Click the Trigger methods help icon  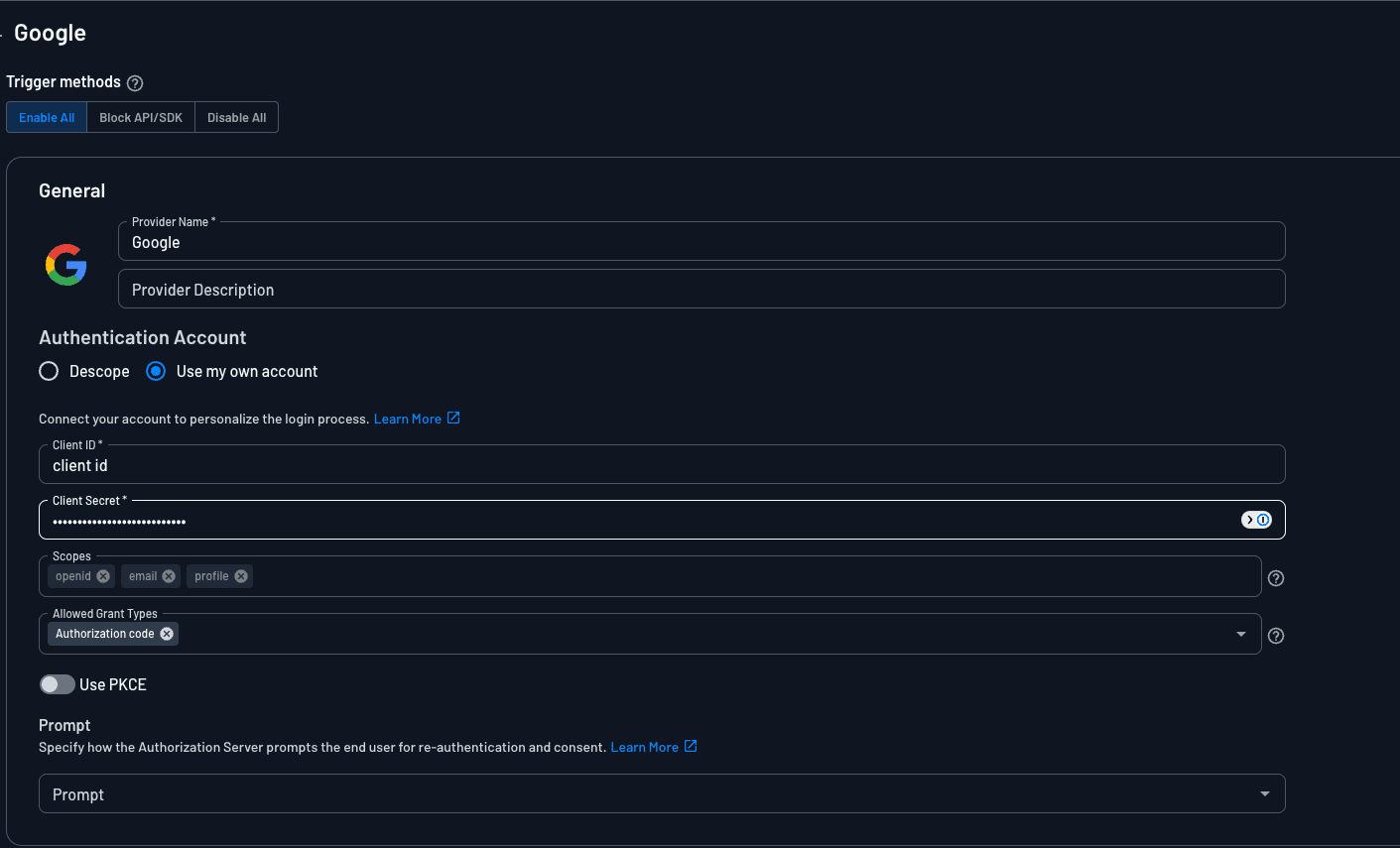(135, 83)
